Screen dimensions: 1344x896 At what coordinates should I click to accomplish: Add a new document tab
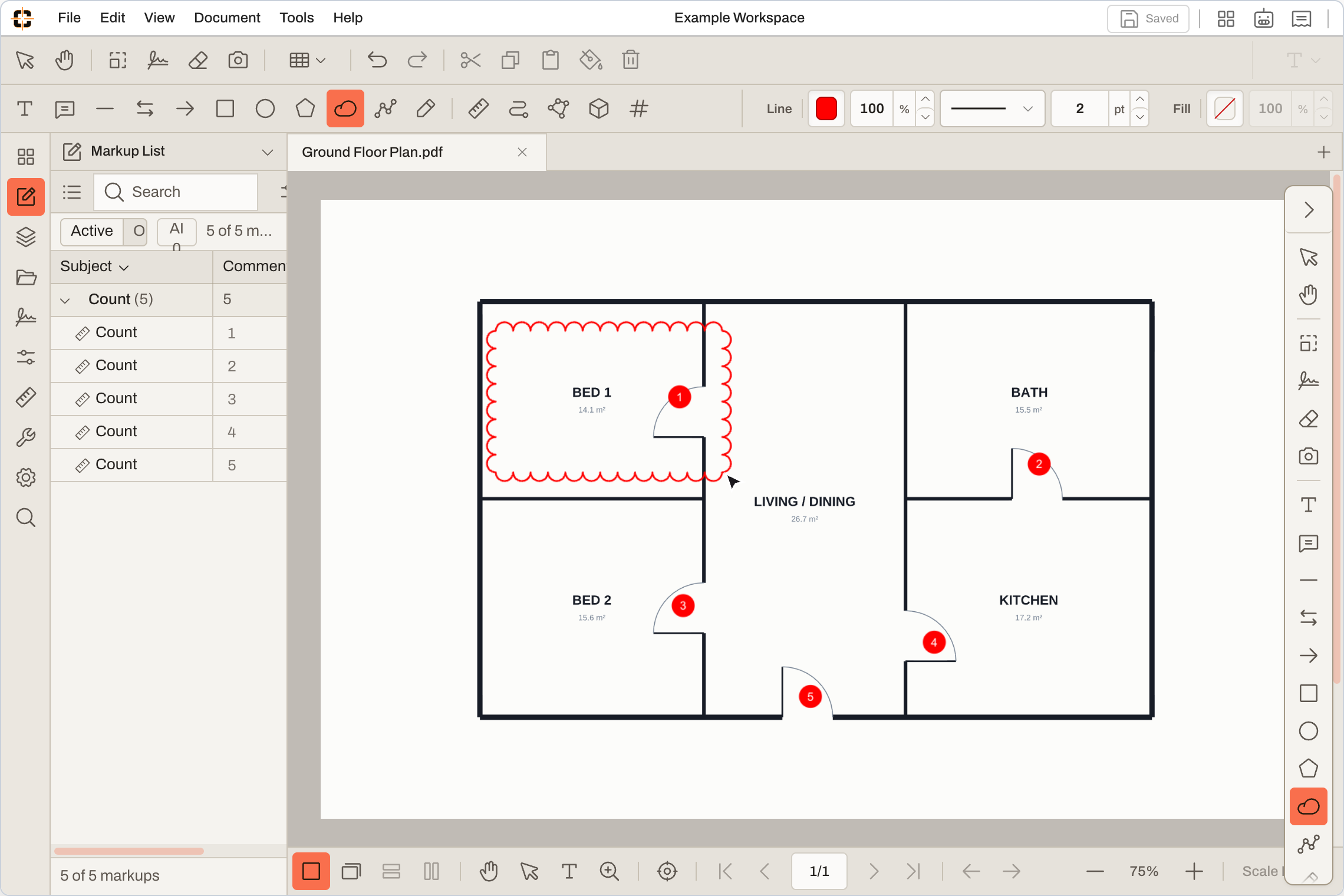coord(1324,152)
